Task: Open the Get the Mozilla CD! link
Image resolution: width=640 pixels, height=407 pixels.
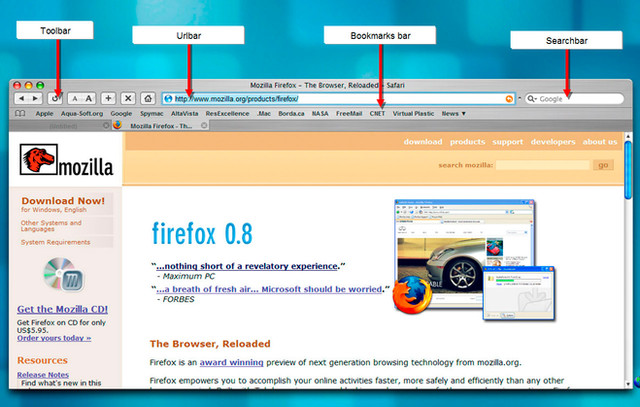Action: [62, 309]
